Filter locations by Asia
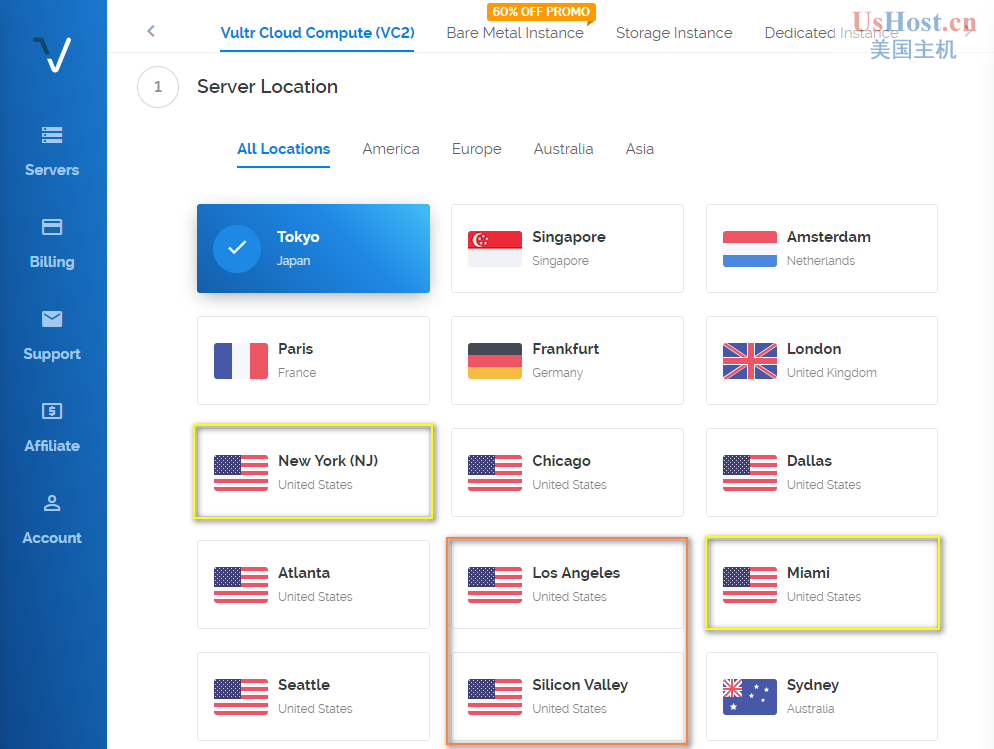 (x=640, y=149)
